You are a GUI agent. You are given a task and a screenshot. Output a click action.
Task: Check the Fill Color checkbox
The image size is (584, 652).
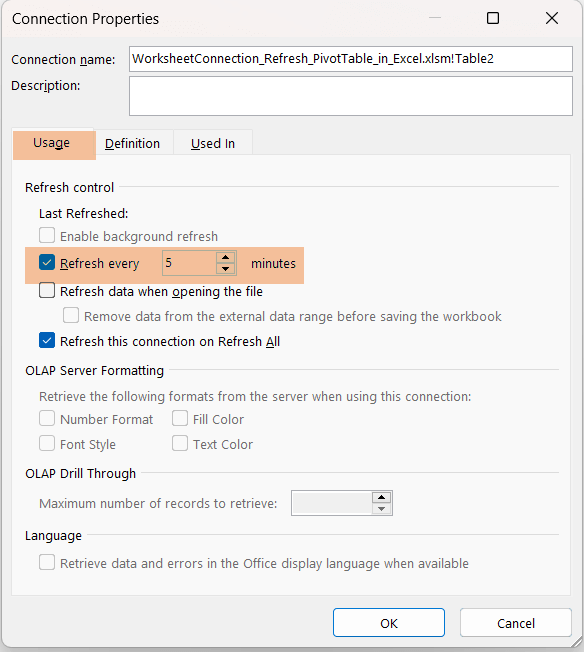point(180,418)
